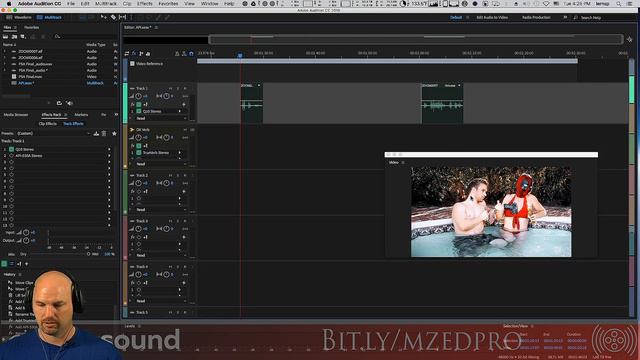This screenshot has height=360, width=640.
Task: Select the second audio clip on Track 1
Action: 442,103
